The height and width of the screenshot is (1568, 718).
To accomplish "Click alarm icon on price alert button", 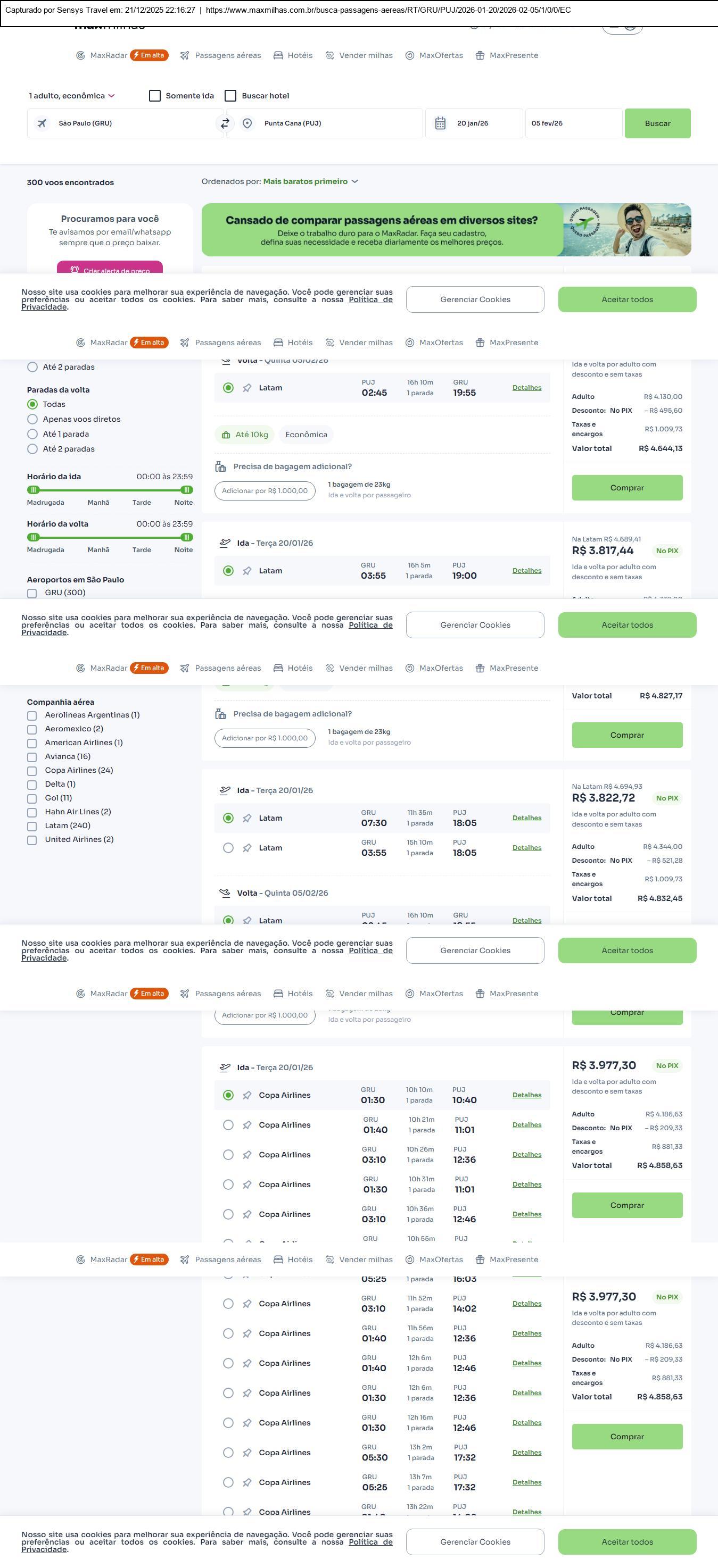I will tap(75, 270).
